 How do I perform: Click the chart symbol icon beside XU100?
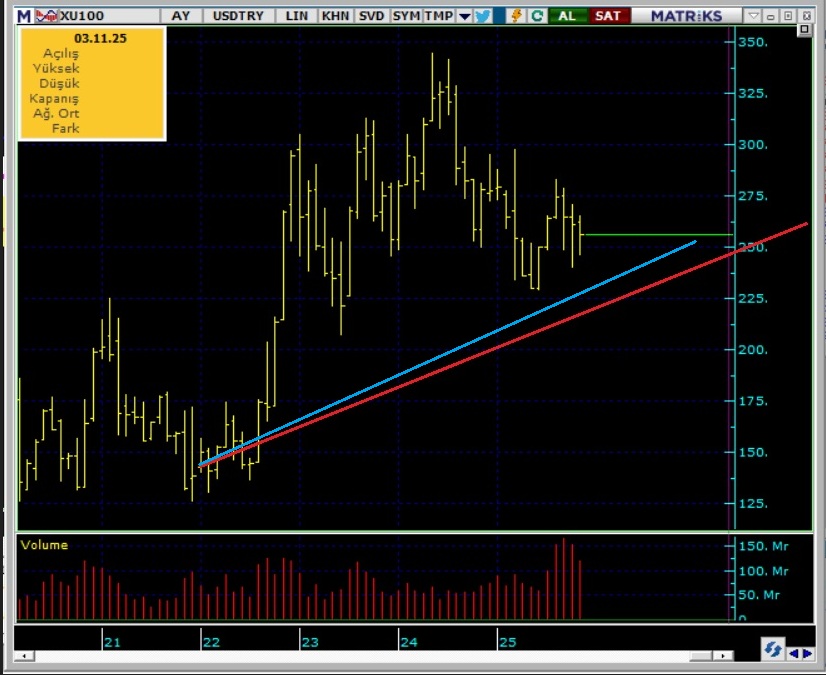coord(46,16)
